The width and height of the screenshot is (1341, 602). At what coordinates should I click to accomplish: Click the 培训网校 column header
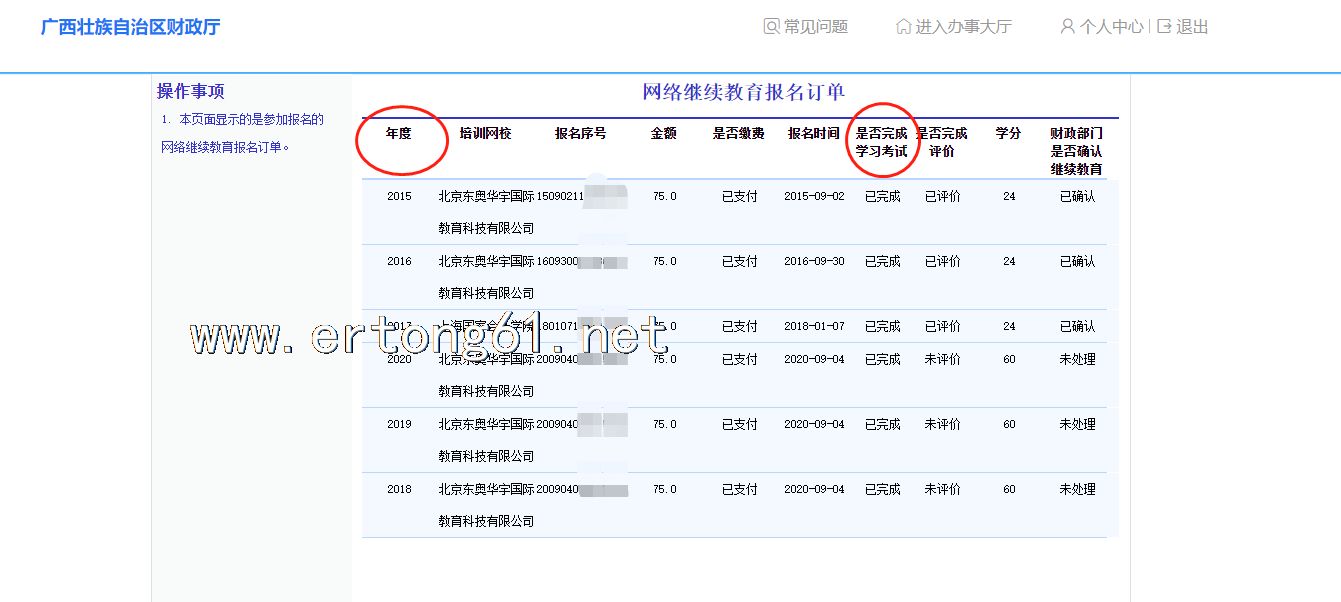(x=485, y=134)
